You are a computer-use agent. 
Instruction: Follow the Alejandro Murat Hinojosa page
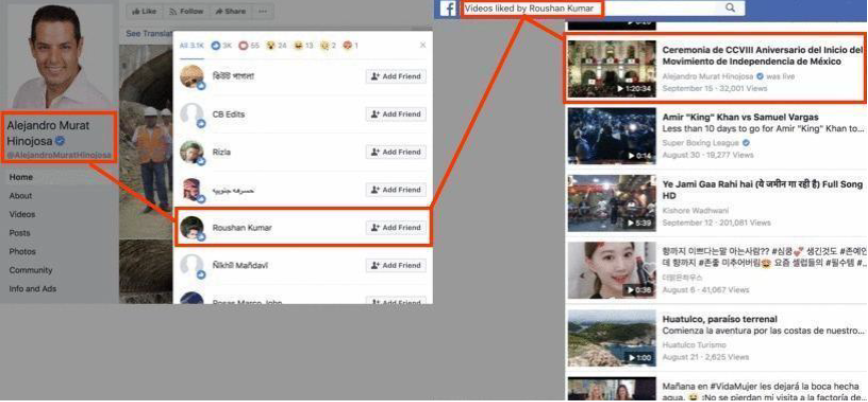point(186,11)
